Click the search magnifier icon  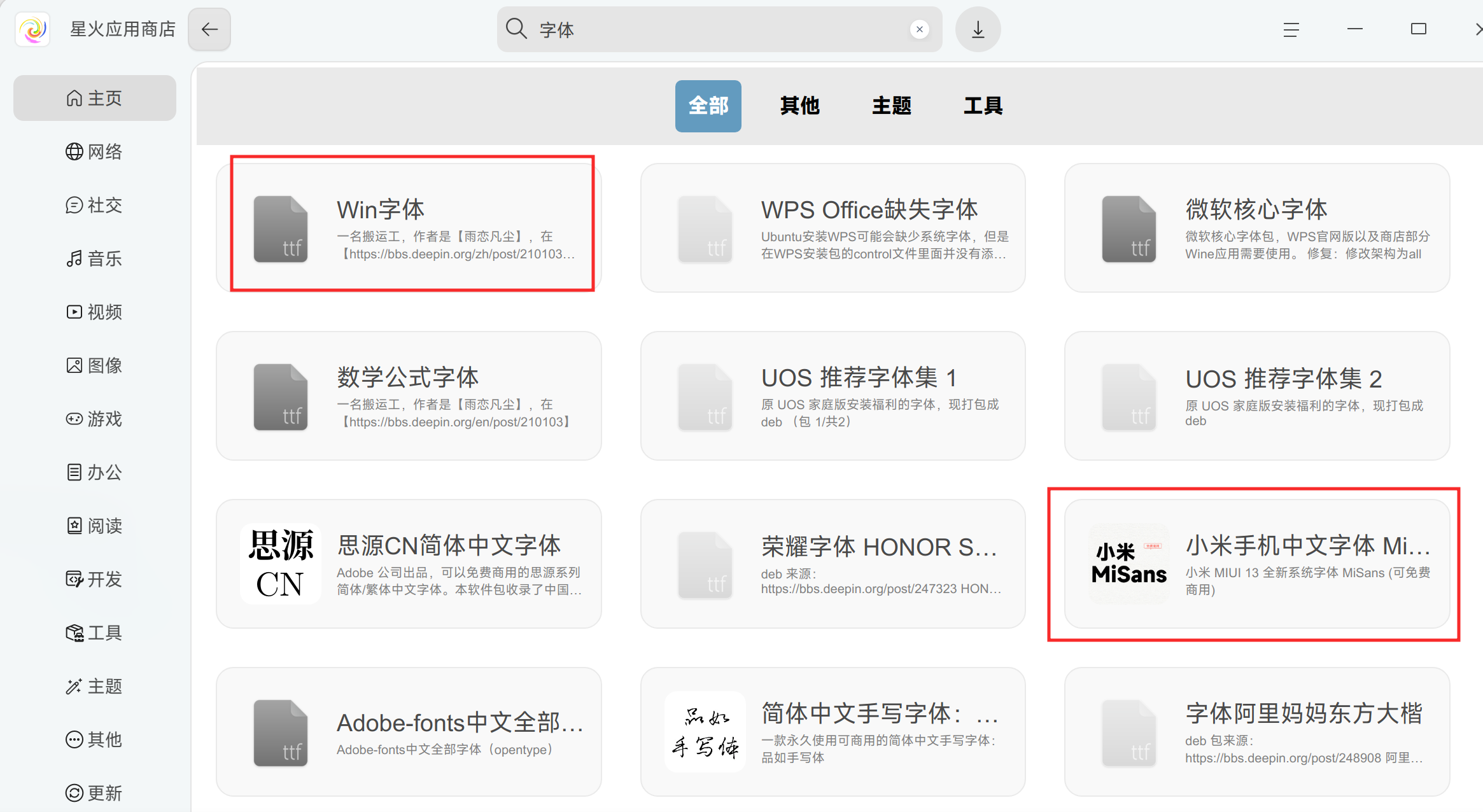pyautogui.click(x=516, y=29)
